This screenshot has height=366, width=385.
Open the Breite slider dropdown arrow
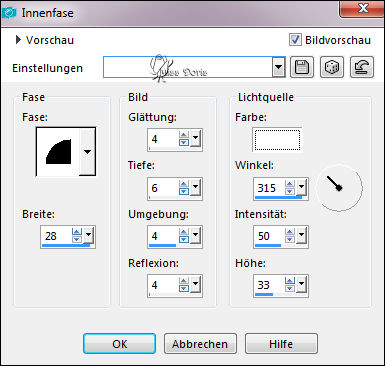coord(88,235)
